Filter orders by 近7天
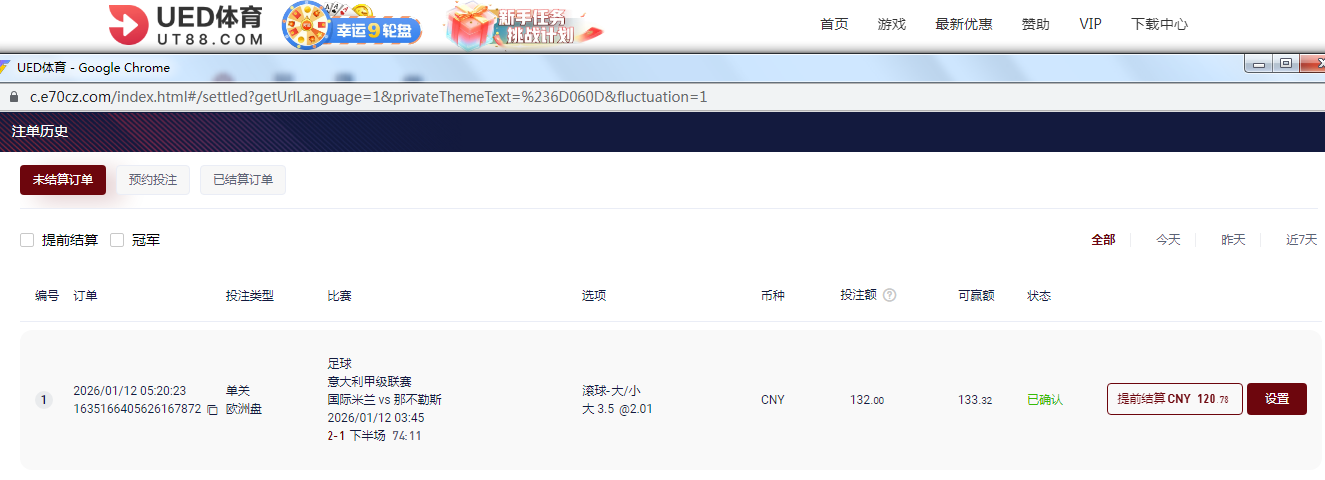Viewport: 1325px width, 480px height. tap(1301, 240)
